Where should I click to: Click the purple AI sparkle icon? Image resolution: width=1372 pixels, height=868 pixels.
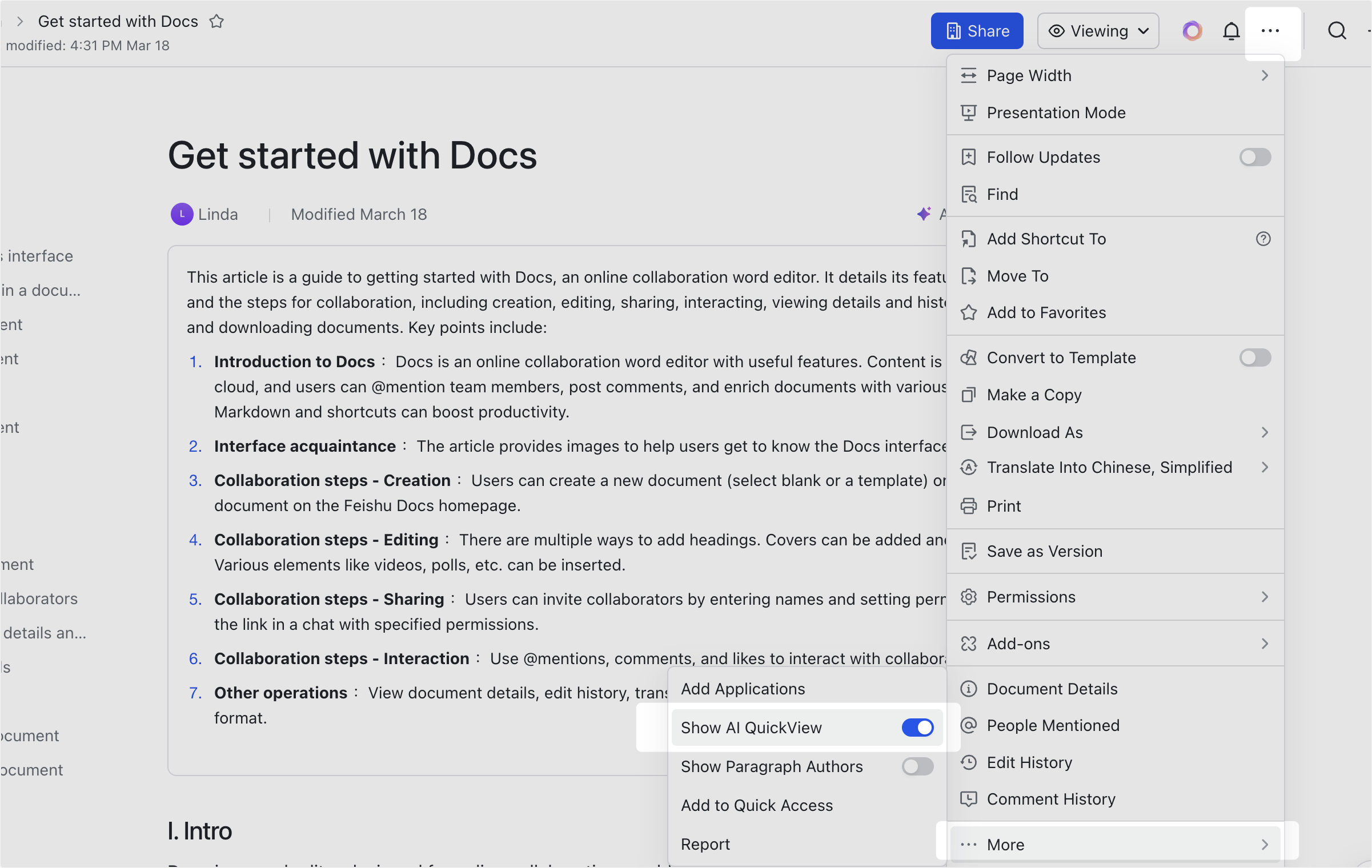924,214
